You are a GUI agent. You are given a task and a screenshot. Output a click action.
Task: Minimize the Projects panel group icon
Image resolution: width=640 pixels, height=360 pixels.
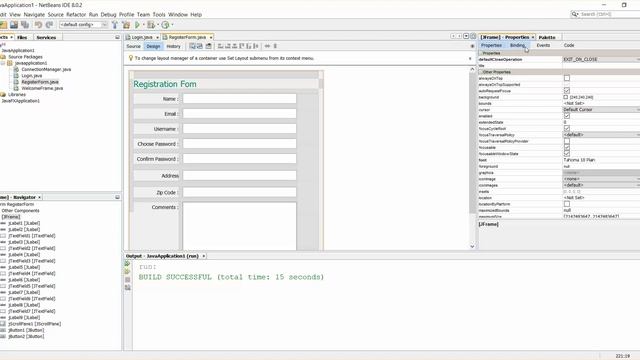pos(117,37)
